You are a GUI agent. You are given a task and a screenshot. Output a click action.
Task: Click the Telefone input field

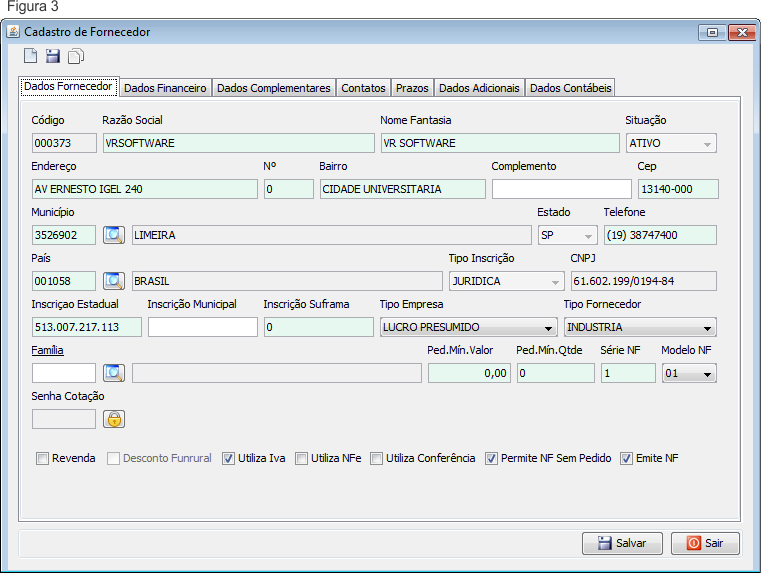point(660,235)
